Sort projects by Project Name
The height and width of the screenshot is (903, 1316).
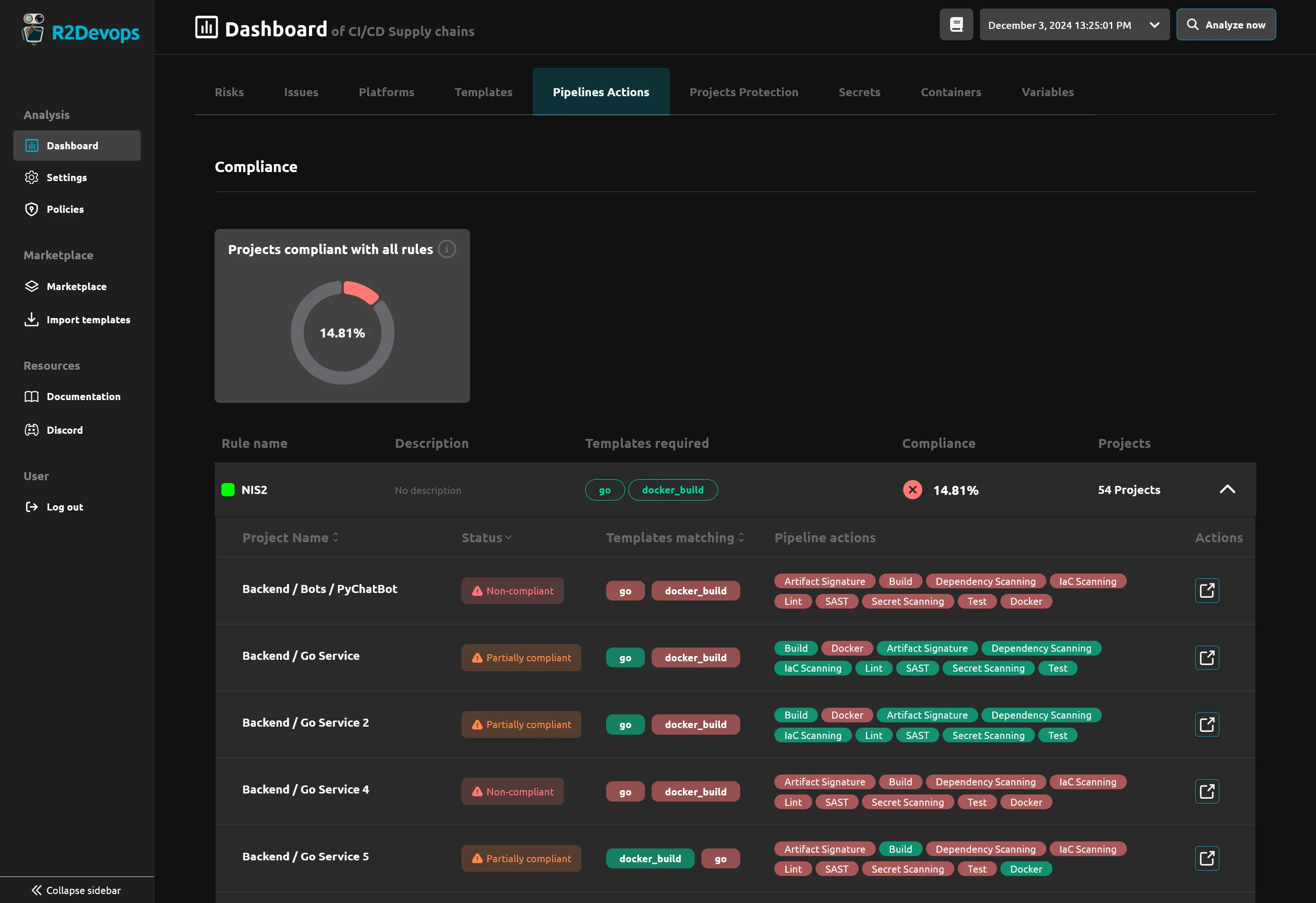click(x=336, y=537)
